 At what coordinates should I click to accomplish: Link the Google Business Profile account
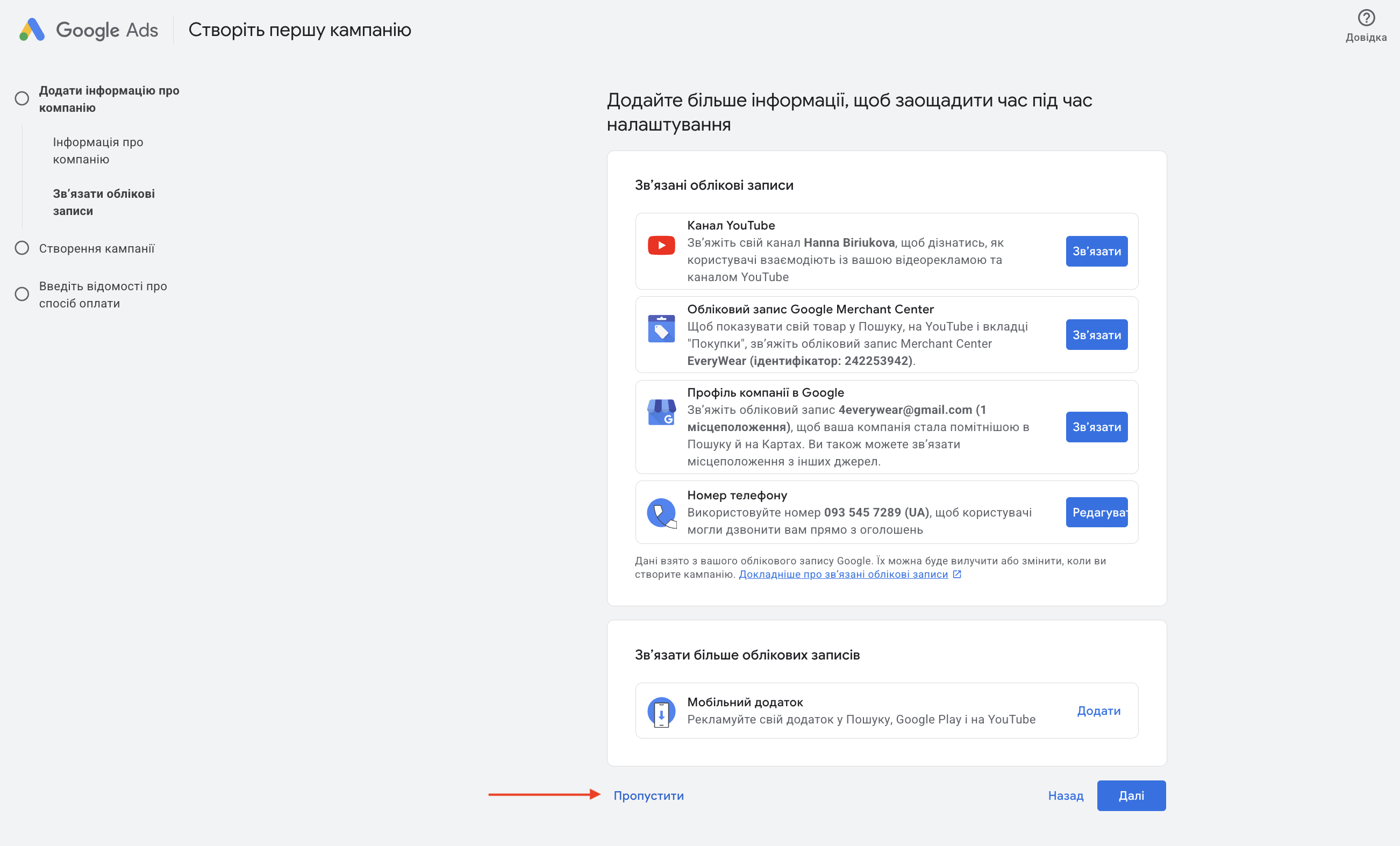[x=1096, y=427]
